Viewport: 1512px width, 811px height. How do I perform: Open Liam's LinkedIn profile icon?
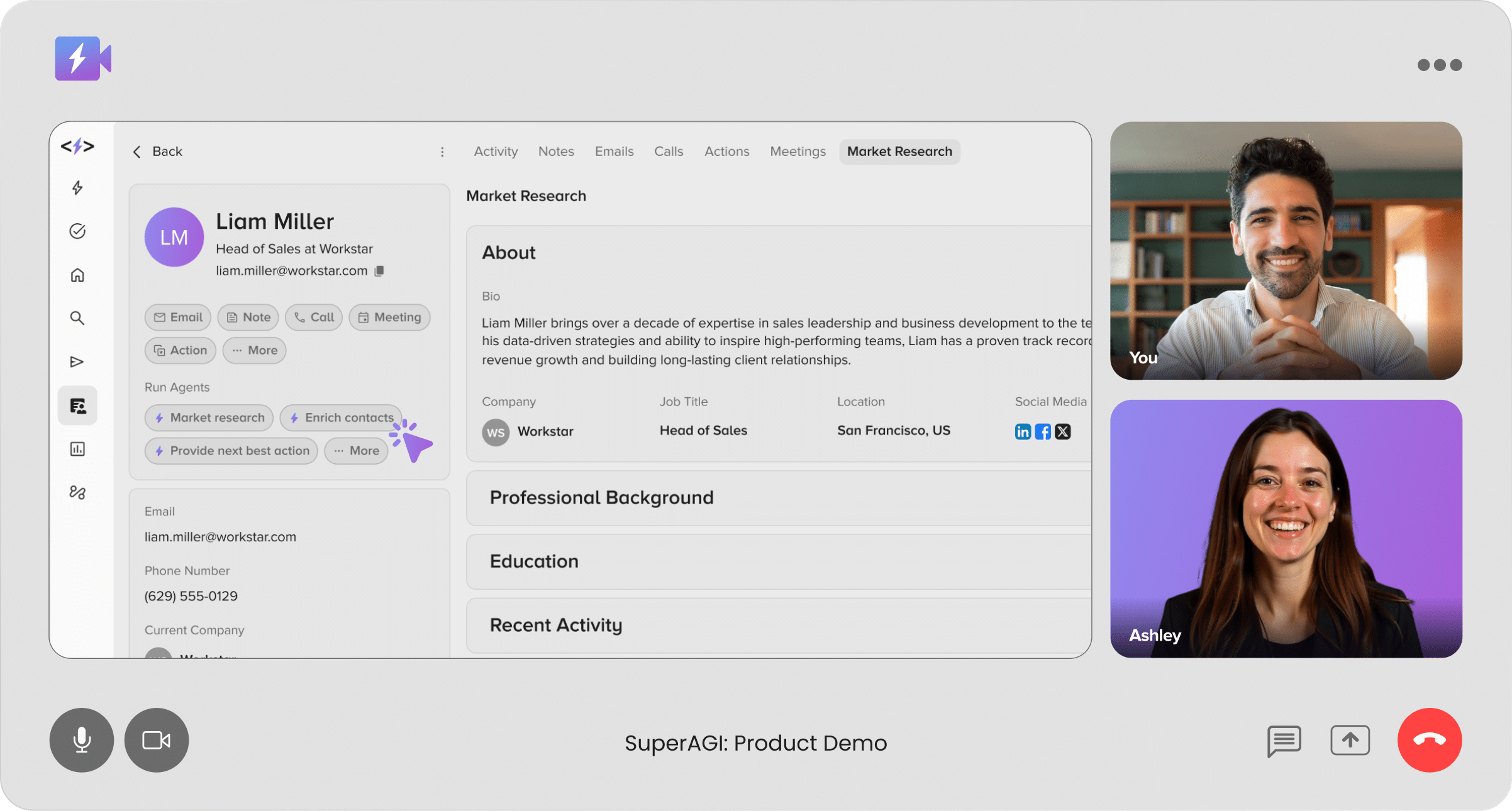click(x=1023, y=431)
